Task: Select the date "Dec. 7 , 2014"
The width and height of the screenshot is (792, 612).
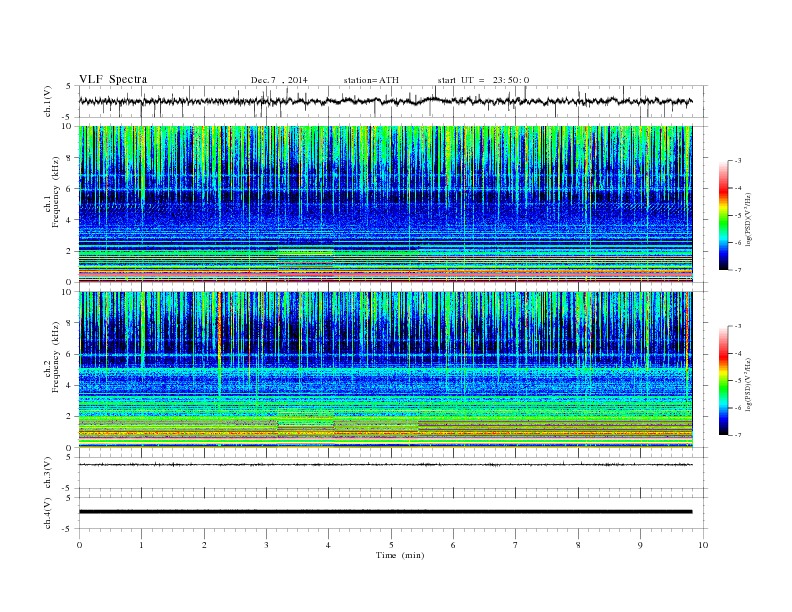Action: click(279, 80)
